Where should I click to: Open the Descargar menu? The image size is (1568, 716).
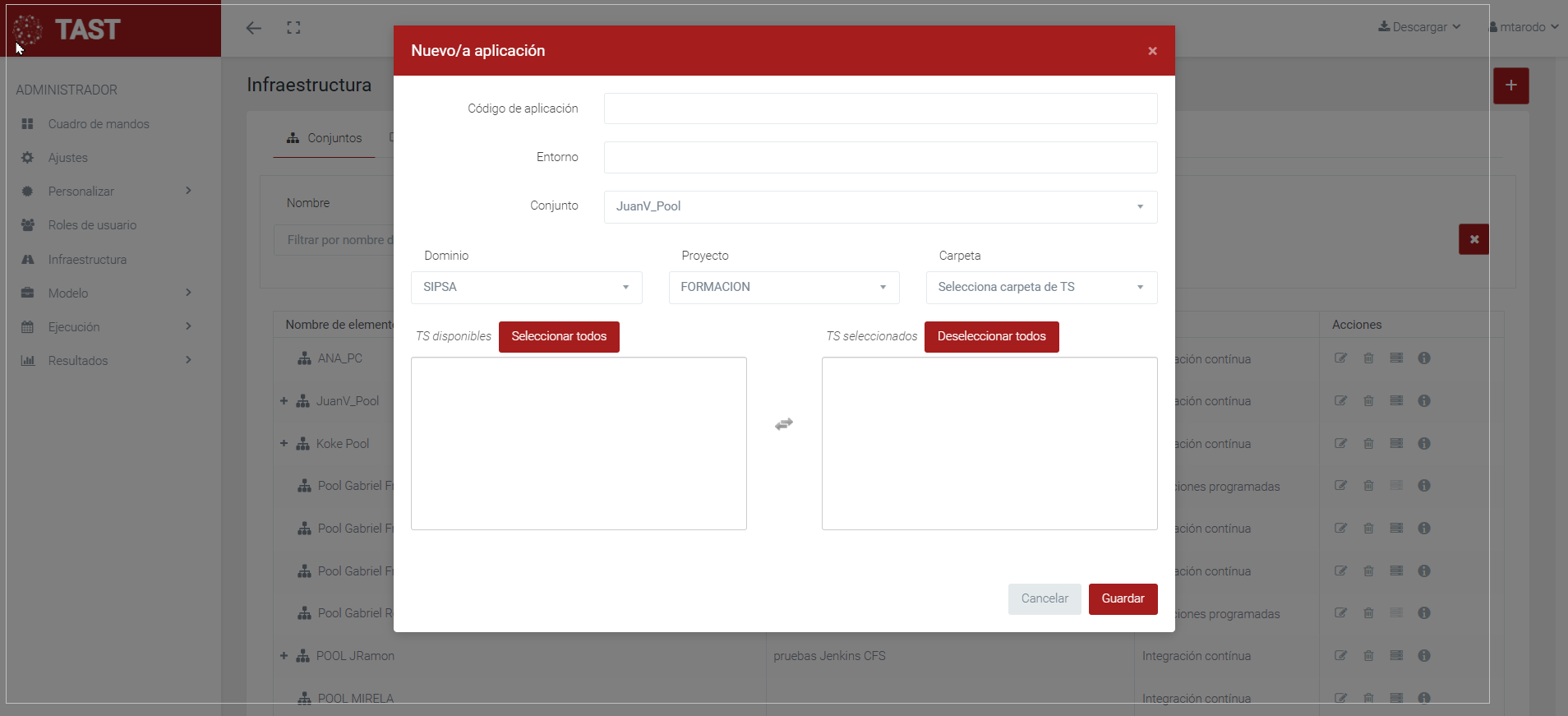[1419, 27]
